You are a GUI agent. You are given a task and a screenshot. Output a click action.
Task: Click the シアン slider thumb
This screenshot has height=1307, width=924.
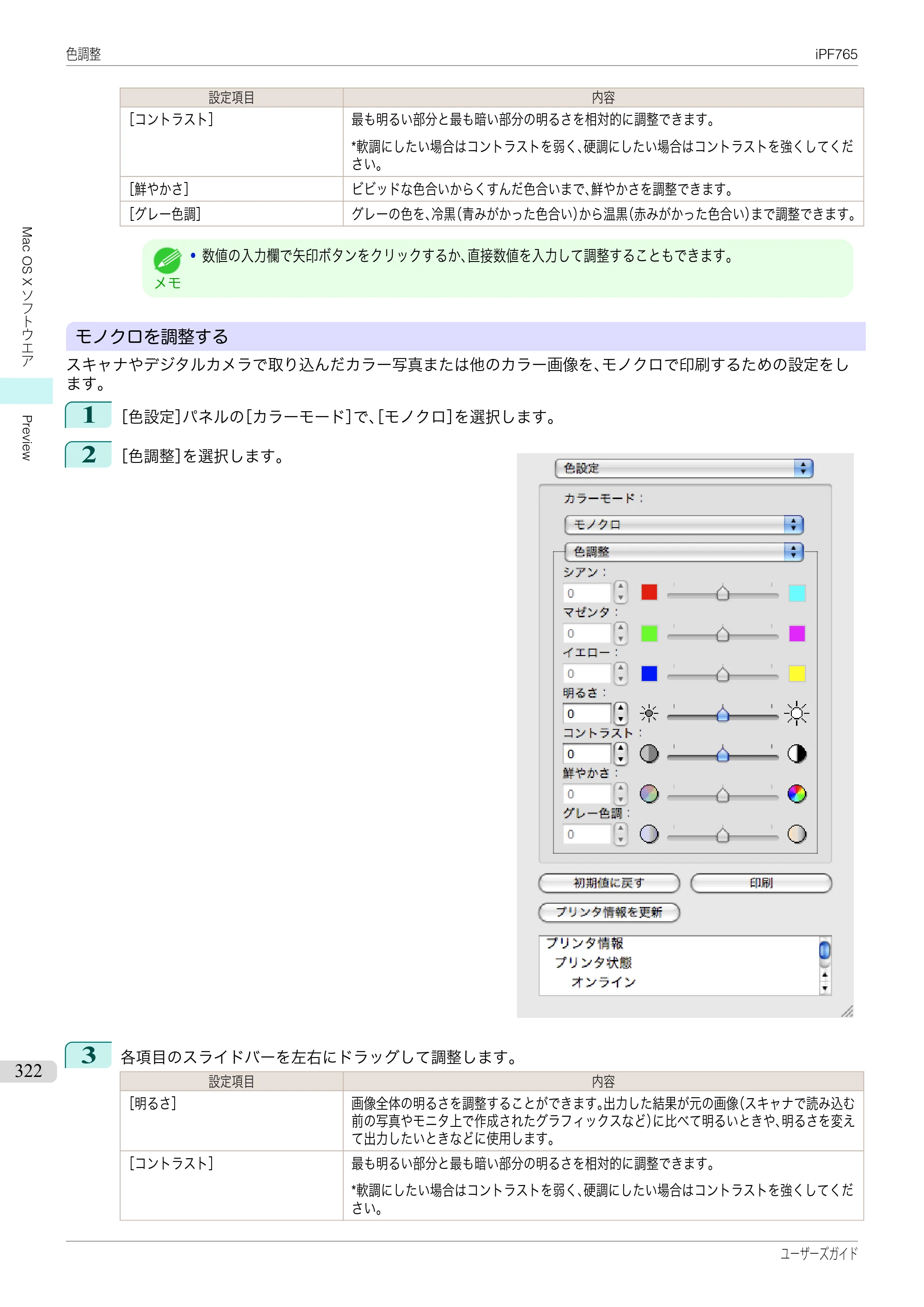(722, 593)
